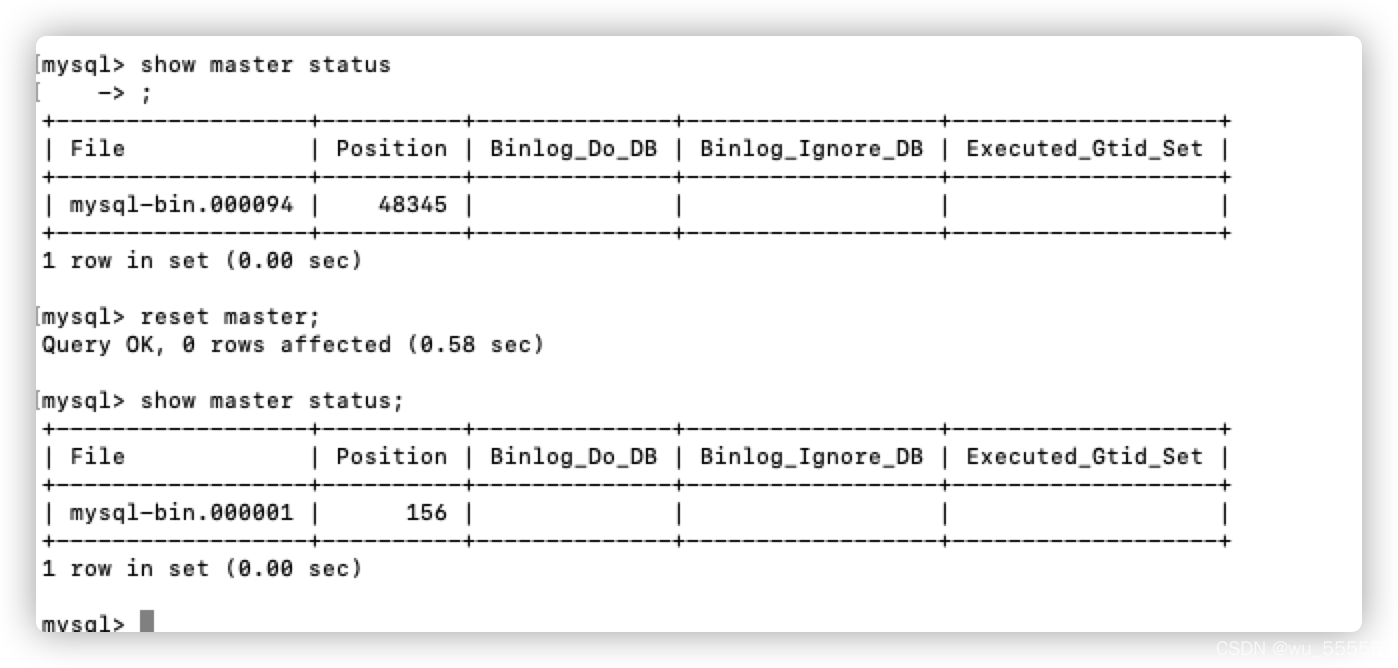Click the second 'show master status;' command

272,401
